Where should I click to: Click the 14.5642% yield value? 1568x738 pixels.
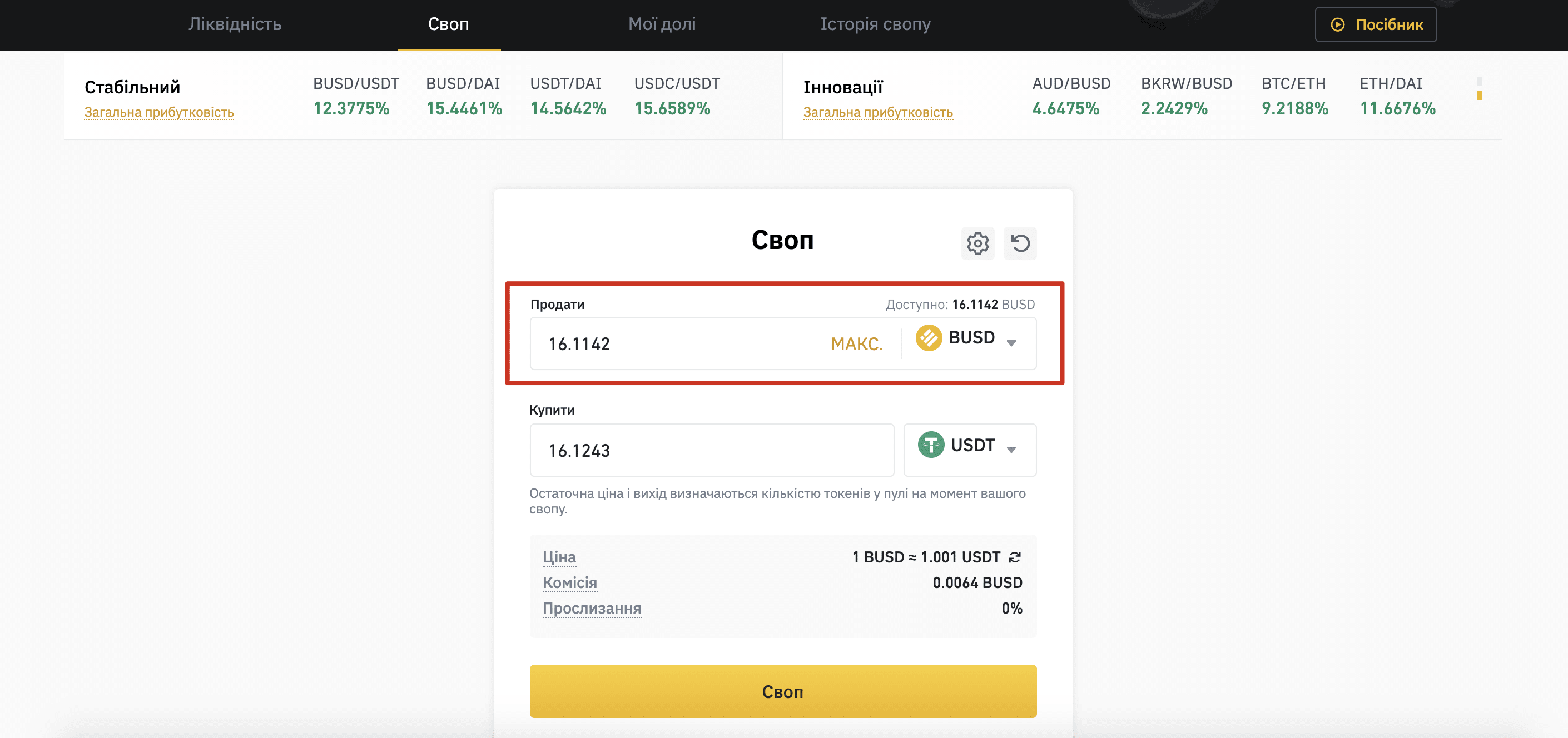tap(568, 108)
